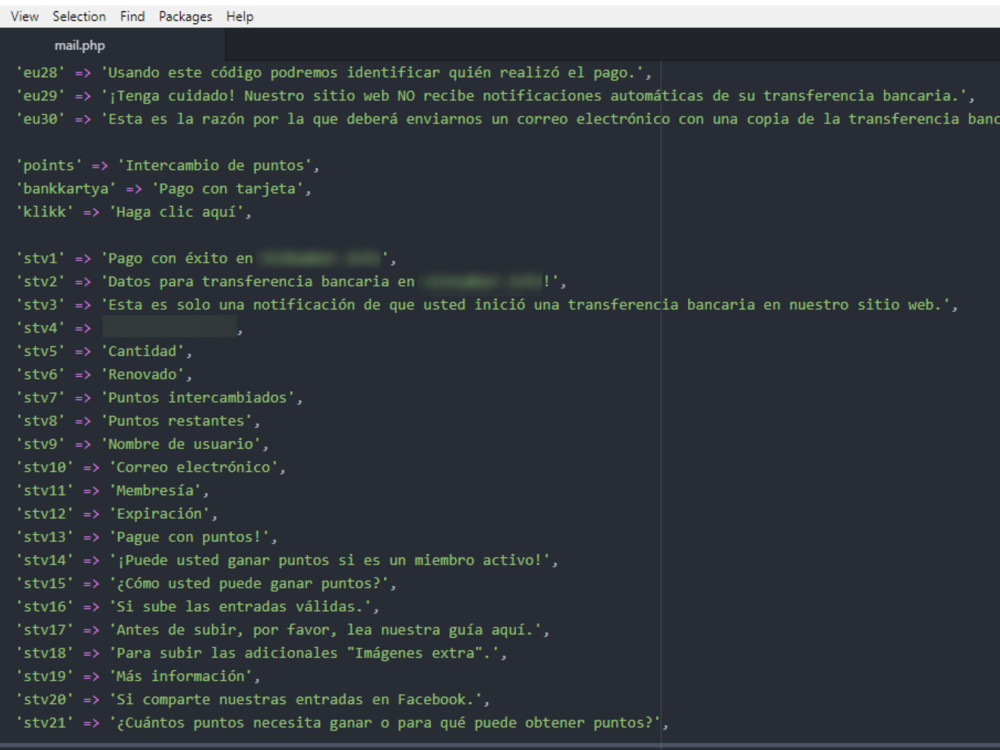Viewport: 1000px width, 750px height.
Task: Place cursor on 'Pago con tarjeta' string
Action: [228, 189]
